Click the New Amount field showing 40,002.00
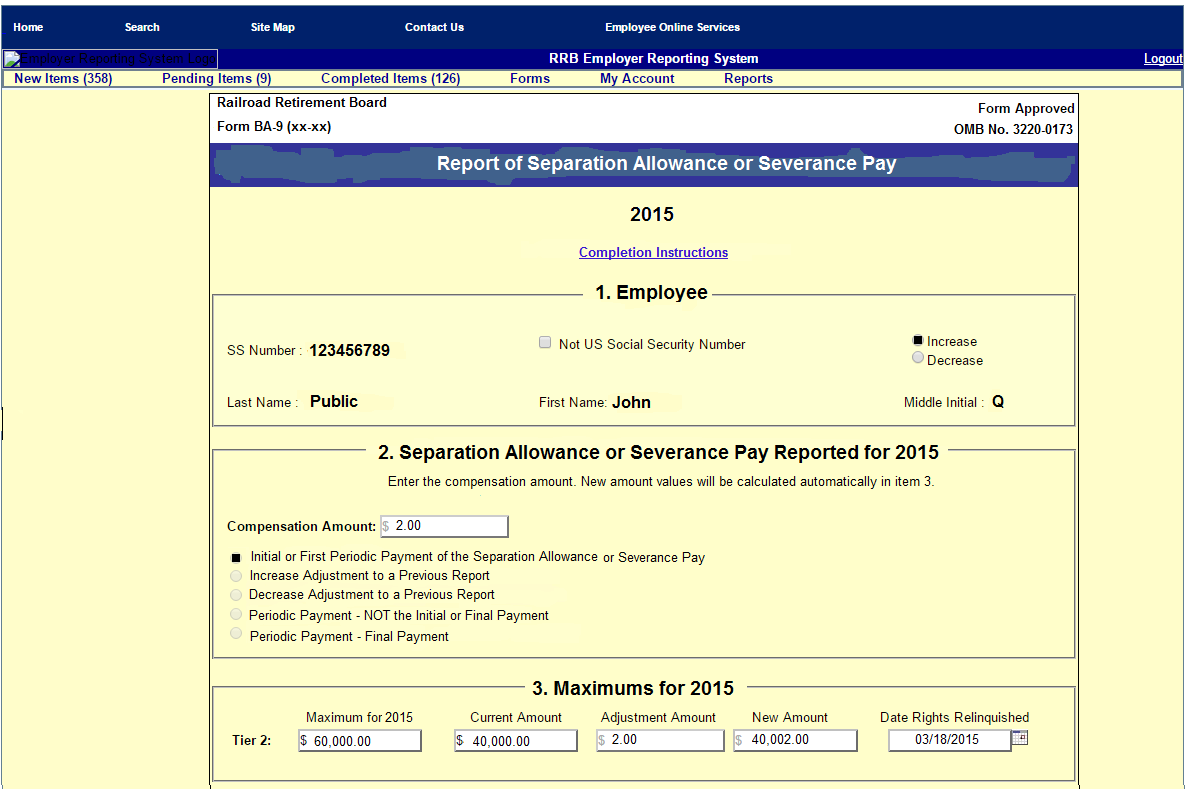Image resolution: width=1192 pixels, height=789 pixels. pos(795,740)
